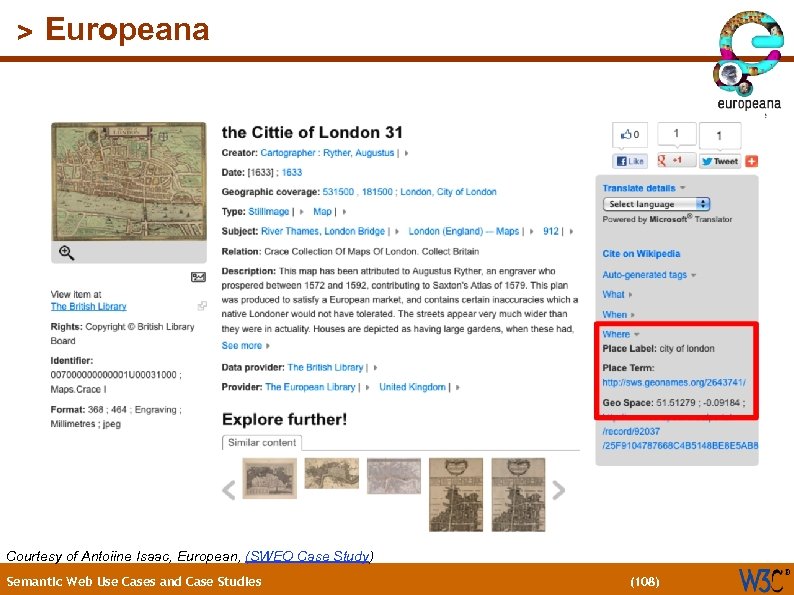Click the title the Cittie of London 31
This screenshot has height=595, width=794.
[312, 133]
